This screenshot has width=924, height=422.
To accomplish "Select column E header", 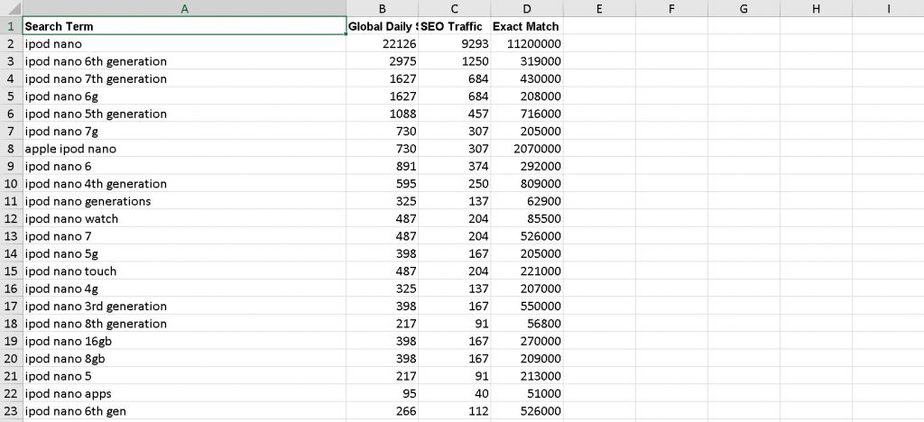I will pos(599,9).
